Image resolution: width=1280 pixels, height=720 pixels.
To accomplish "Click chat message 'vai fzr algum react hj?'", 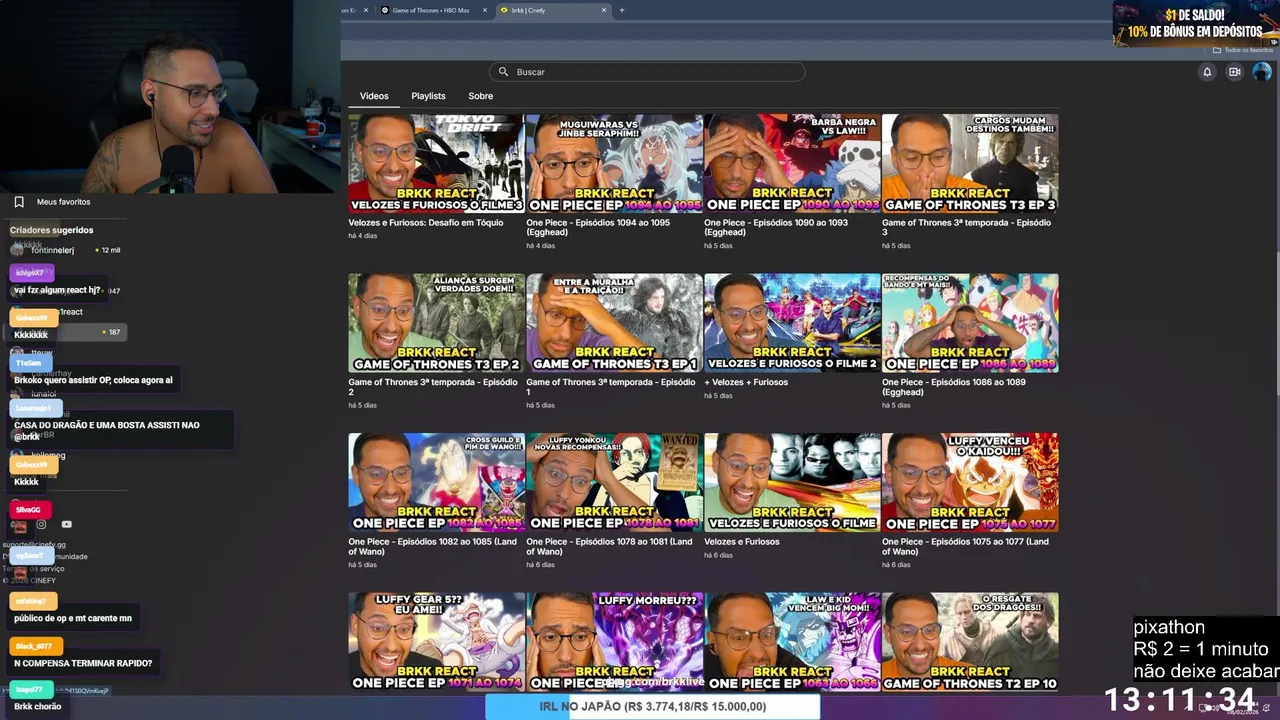I will [57, 290].
